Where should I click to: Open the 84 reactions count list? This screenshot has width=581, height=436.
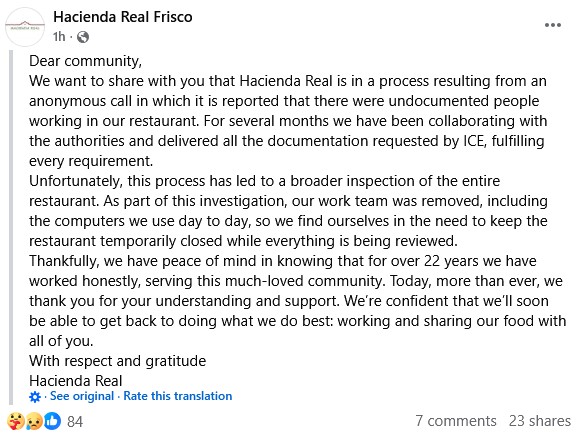[x=75, y=422]
